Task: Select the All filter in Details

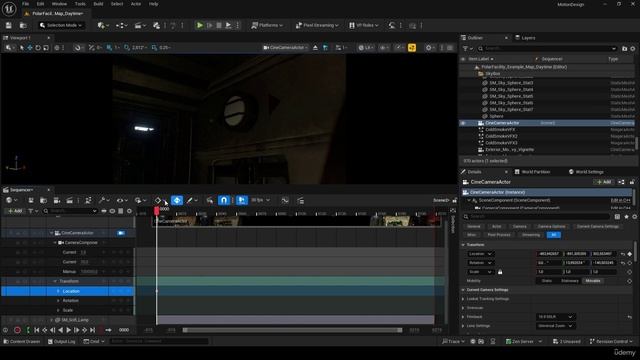Action: 553,235
